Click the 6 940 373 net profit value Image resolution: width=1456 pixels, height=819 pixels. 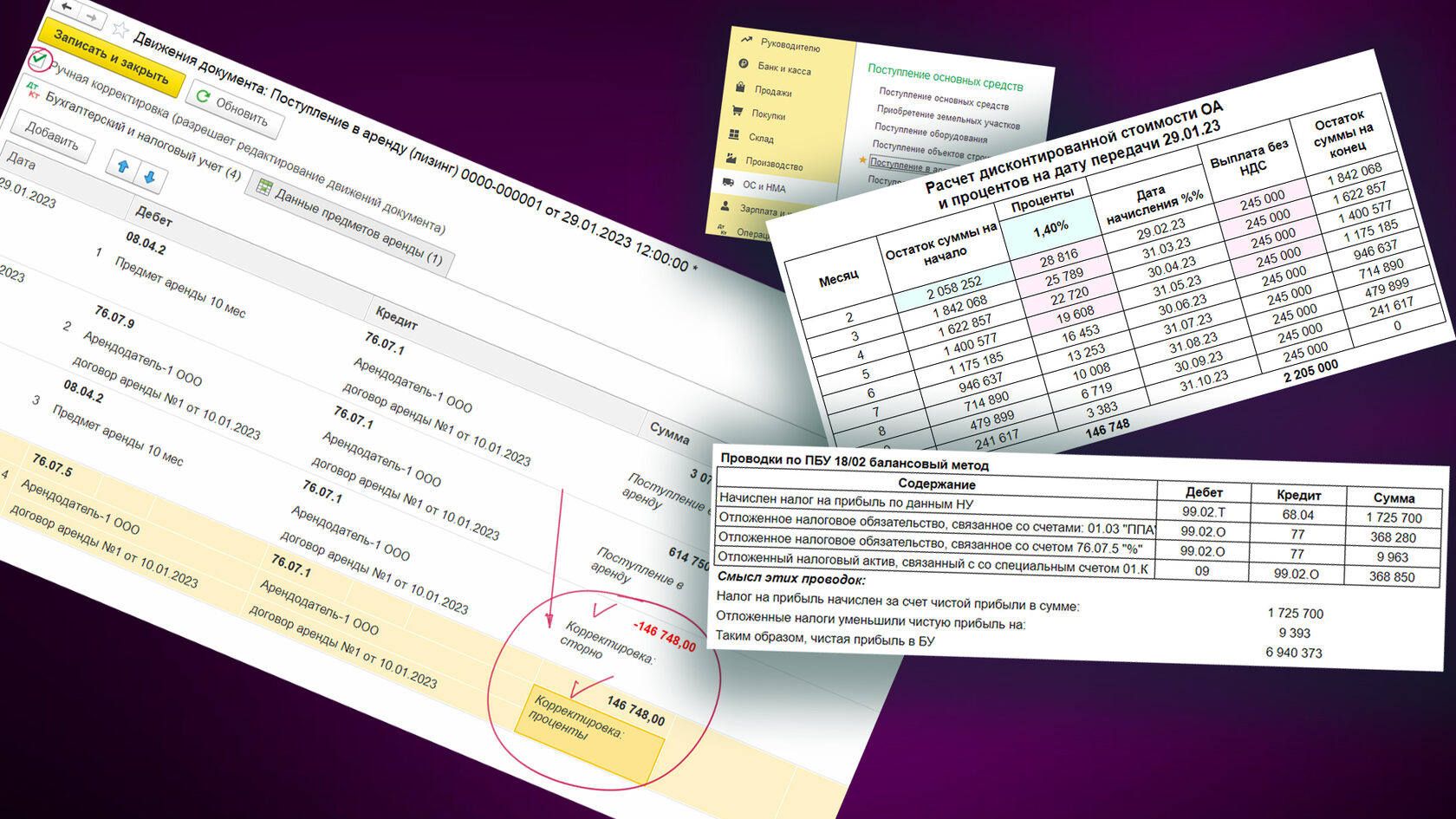[x=1294, y=653]
